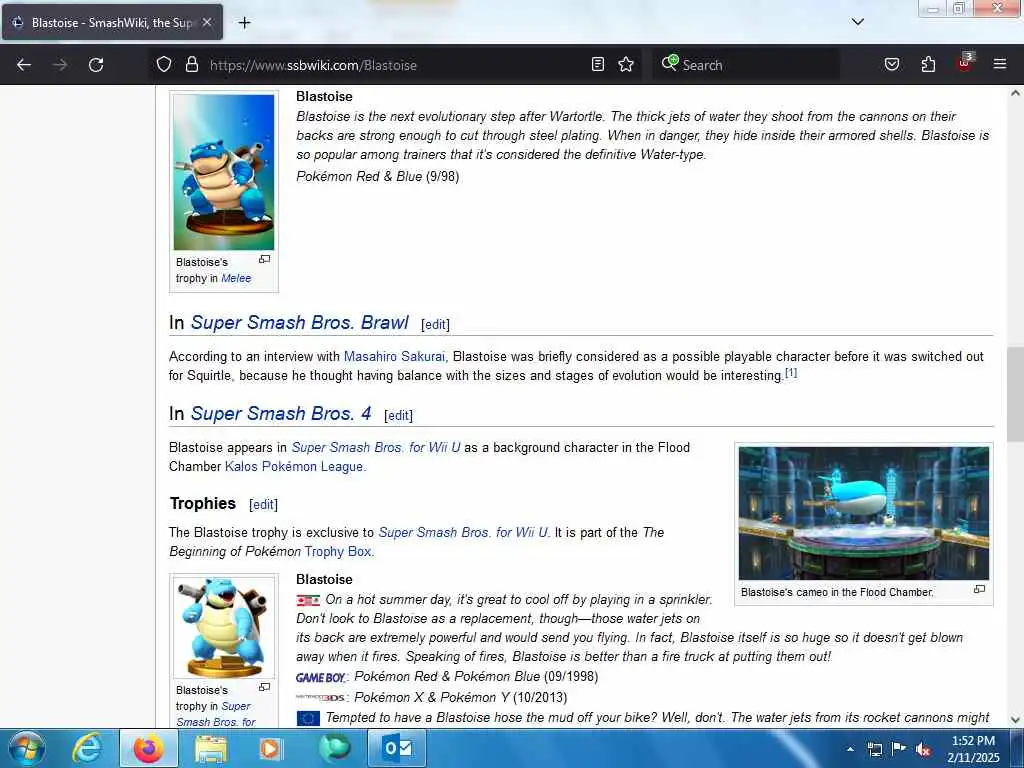Open Windows Explorer folder in taskbar
1024x768 pixels.
210,748
